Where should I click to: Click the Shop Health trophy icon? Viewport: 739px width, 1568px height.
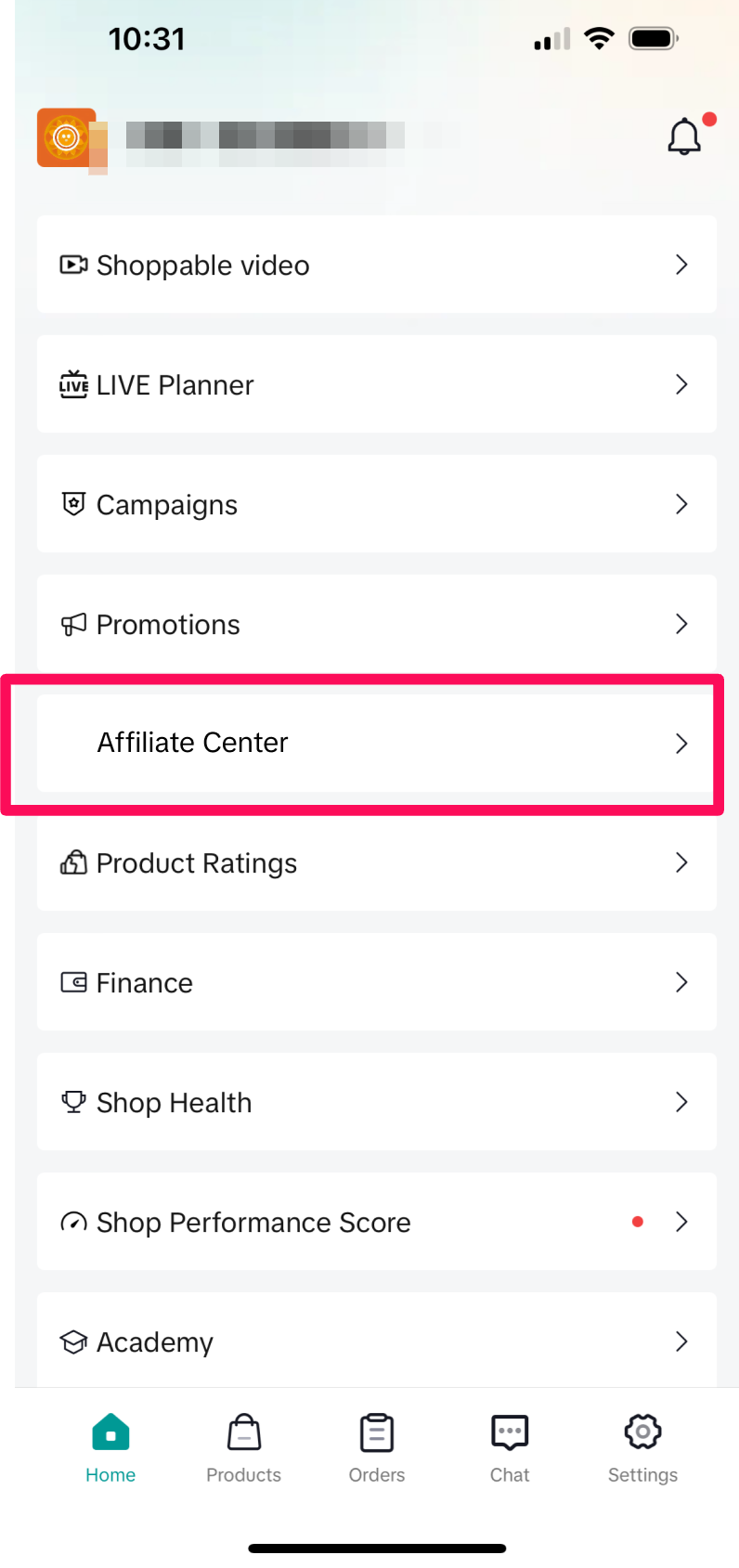click(x=73, y=1102)
